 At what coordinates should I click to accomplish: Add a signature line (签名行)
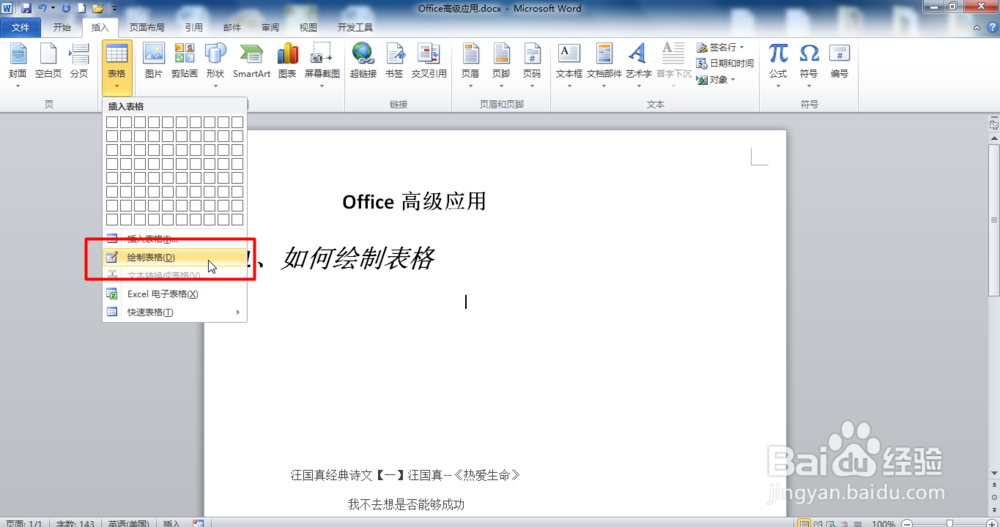click(x=720, y=47)
